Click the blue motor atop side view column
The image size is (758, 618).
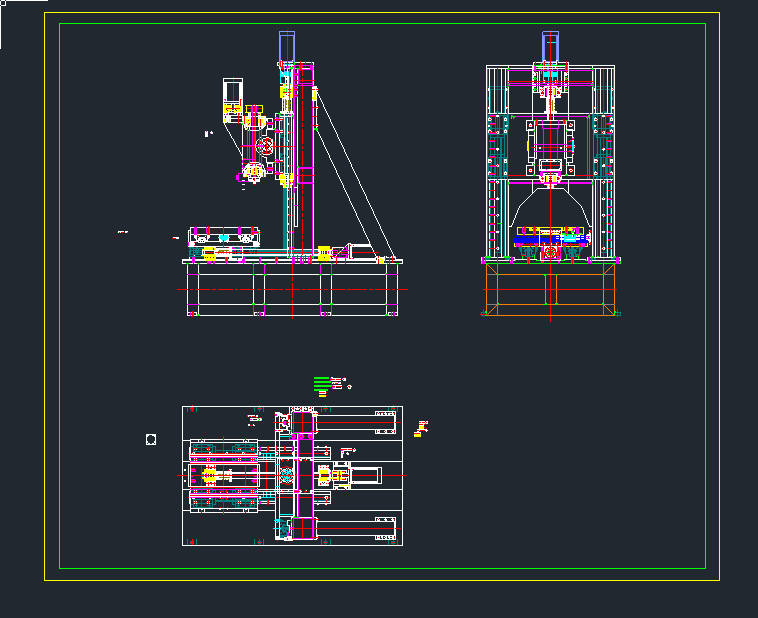pos(287,46)
